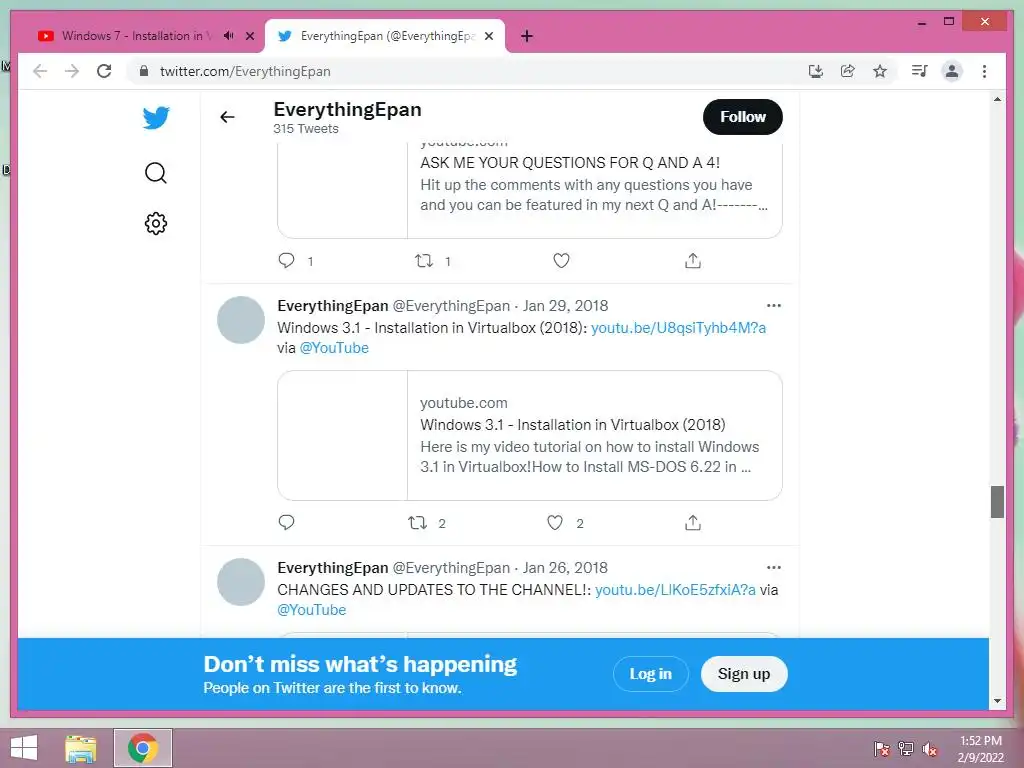Click the Twitter bird logo in sidebar
Viewport: 1024px width, 768px height.
[x=156, y=118]
